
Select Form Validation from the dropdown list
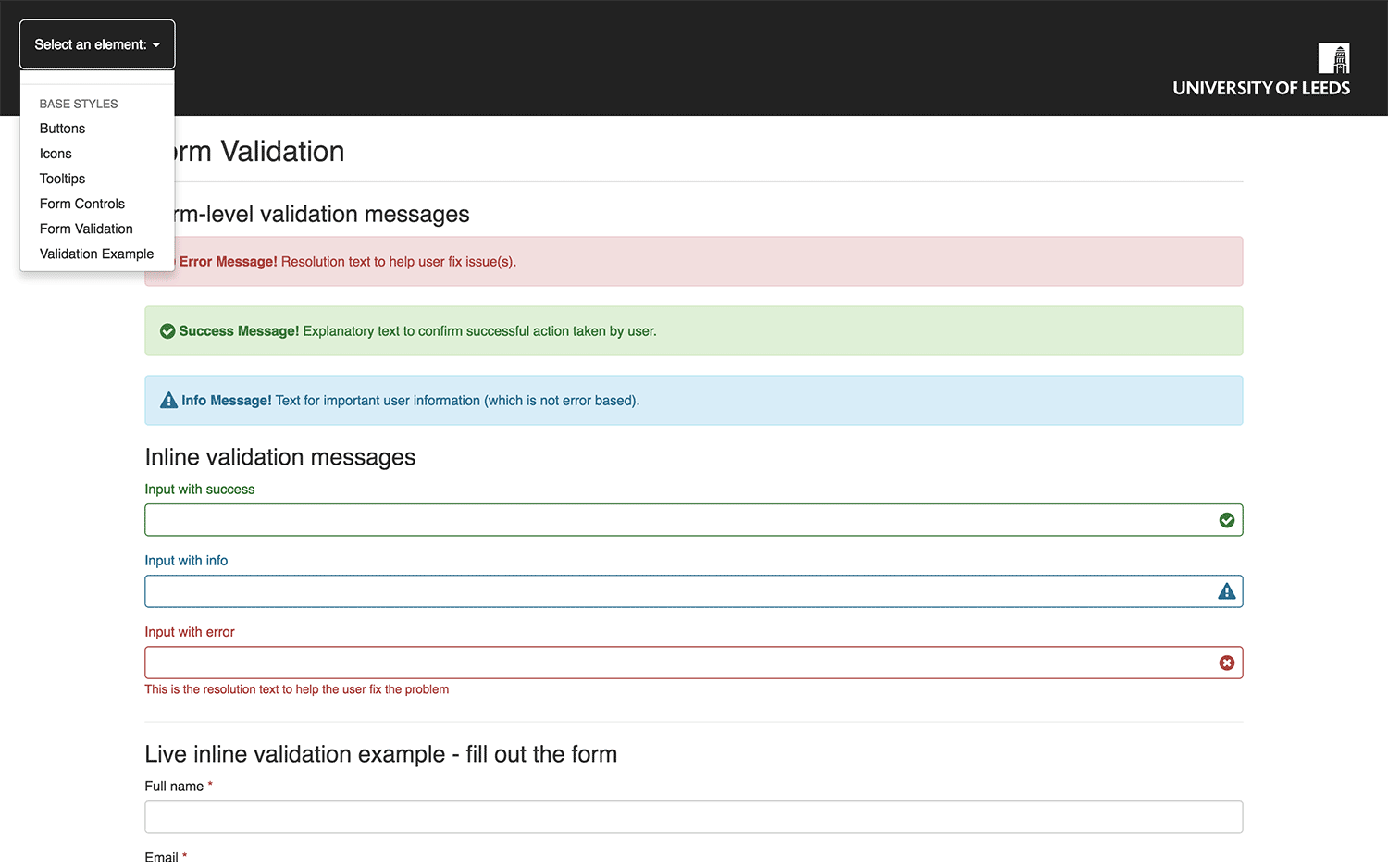pyautogui.click(x=85, y=229)
